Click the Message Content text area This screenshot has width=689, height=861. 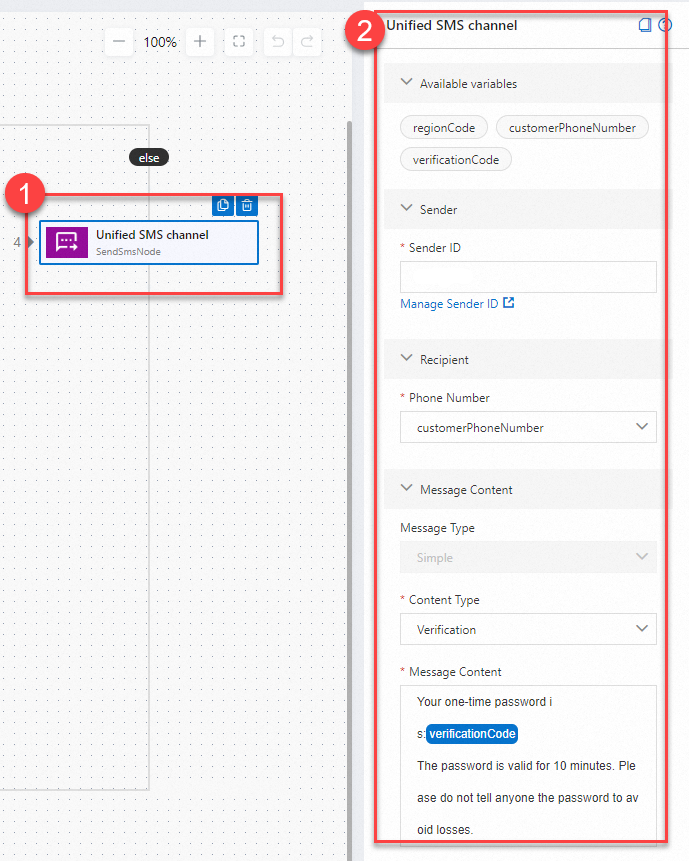(x=528, y=766)
